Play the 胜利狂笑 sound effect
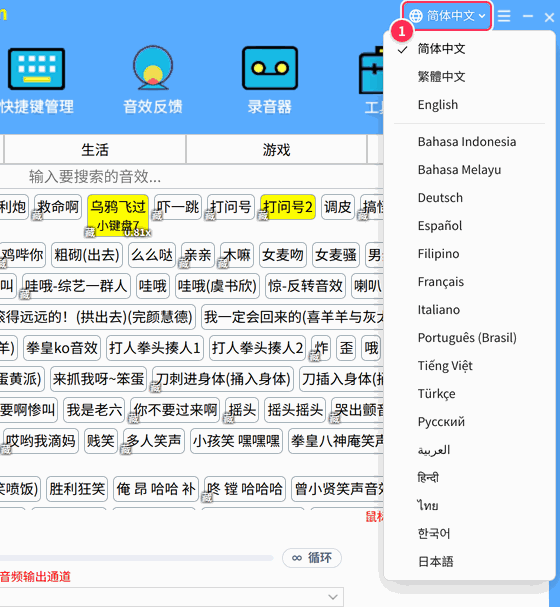 point(77,489)
